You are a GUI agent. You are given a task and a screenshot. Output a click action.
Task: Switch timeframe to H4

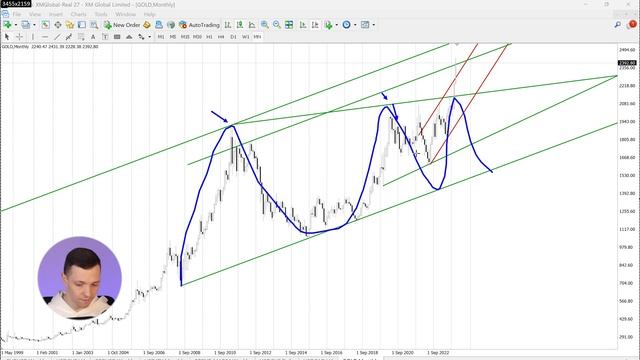click(x=221, y=37)
